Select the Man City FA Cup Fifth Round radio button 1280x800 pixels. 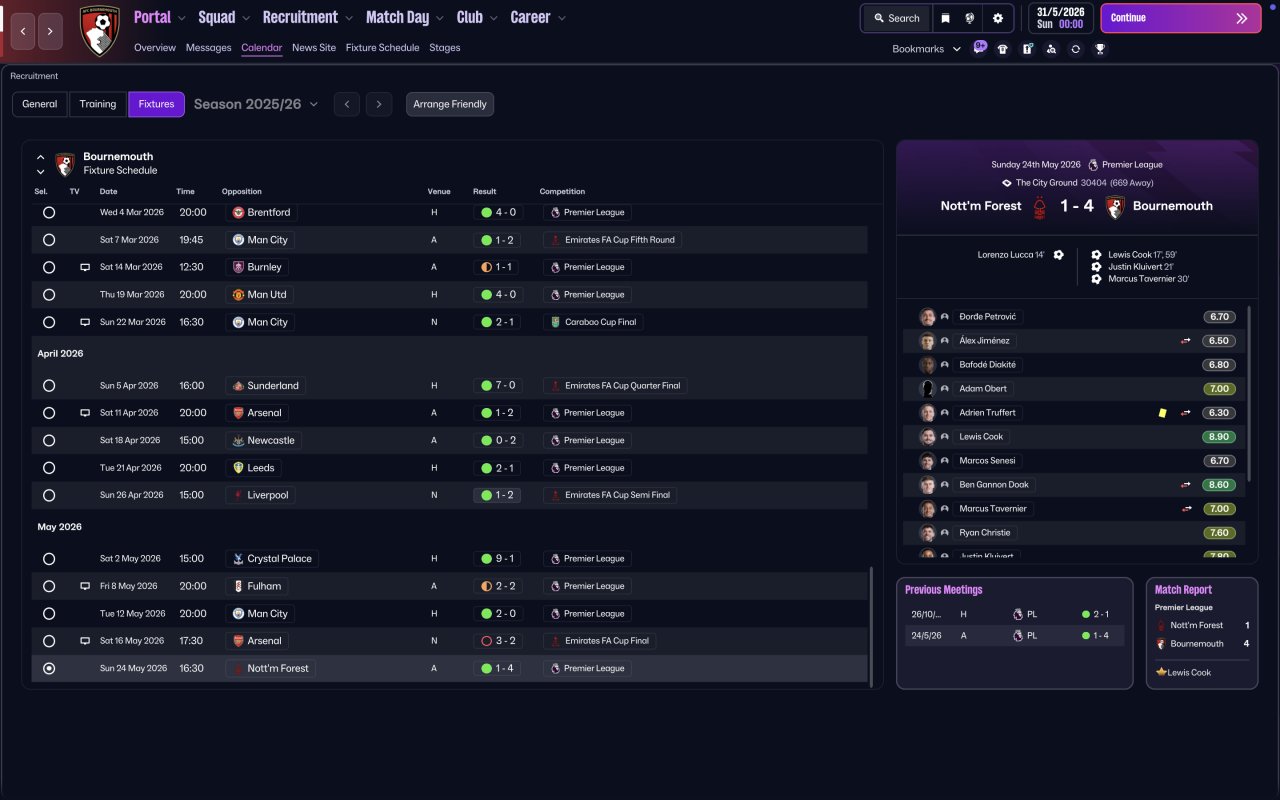pyautogui.click(x=49, y=240)
